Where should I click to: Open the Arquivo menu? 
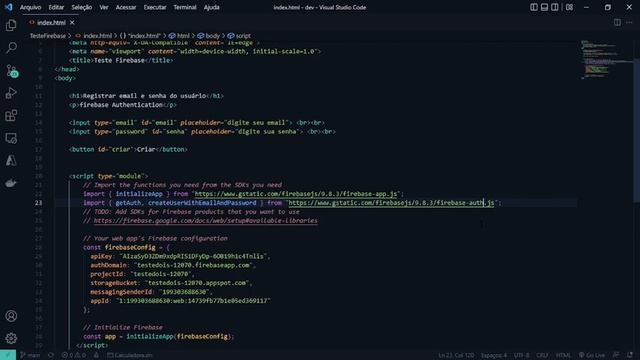(x=31, y=7)
